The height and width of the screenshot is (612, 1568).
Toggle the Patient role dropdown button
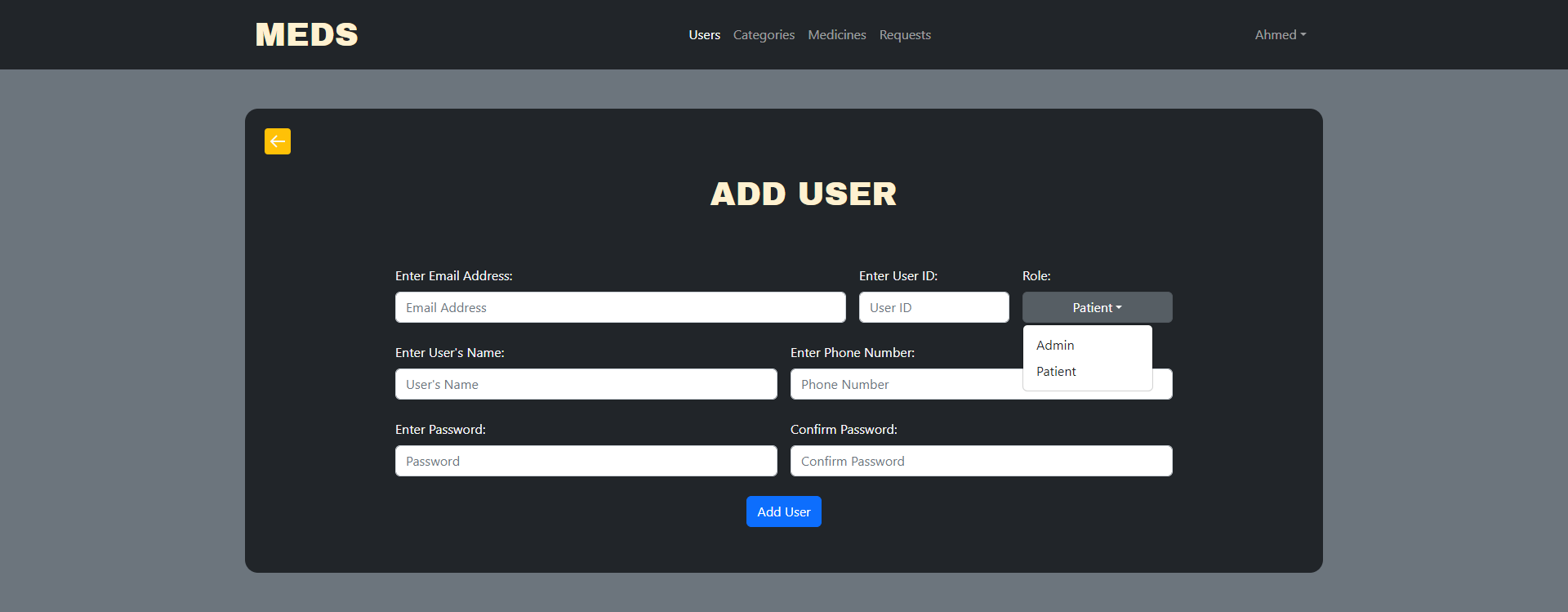coord(1098,307)
